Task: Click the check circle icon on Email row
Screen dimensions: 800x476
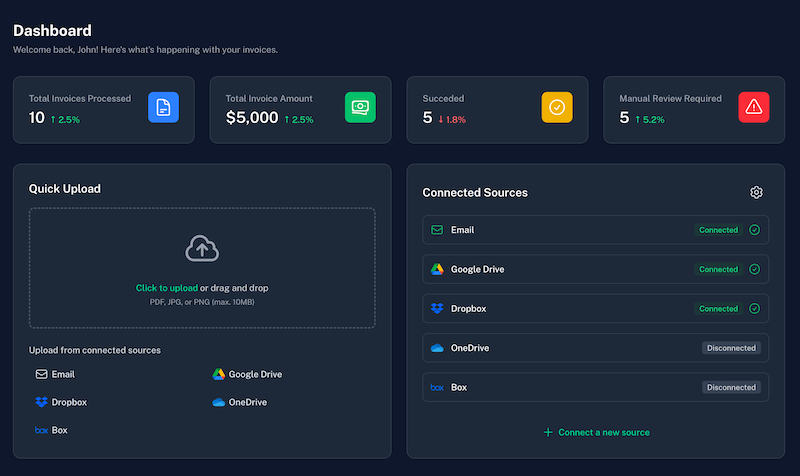Action: pyautogui.click(x=754, y=230)
